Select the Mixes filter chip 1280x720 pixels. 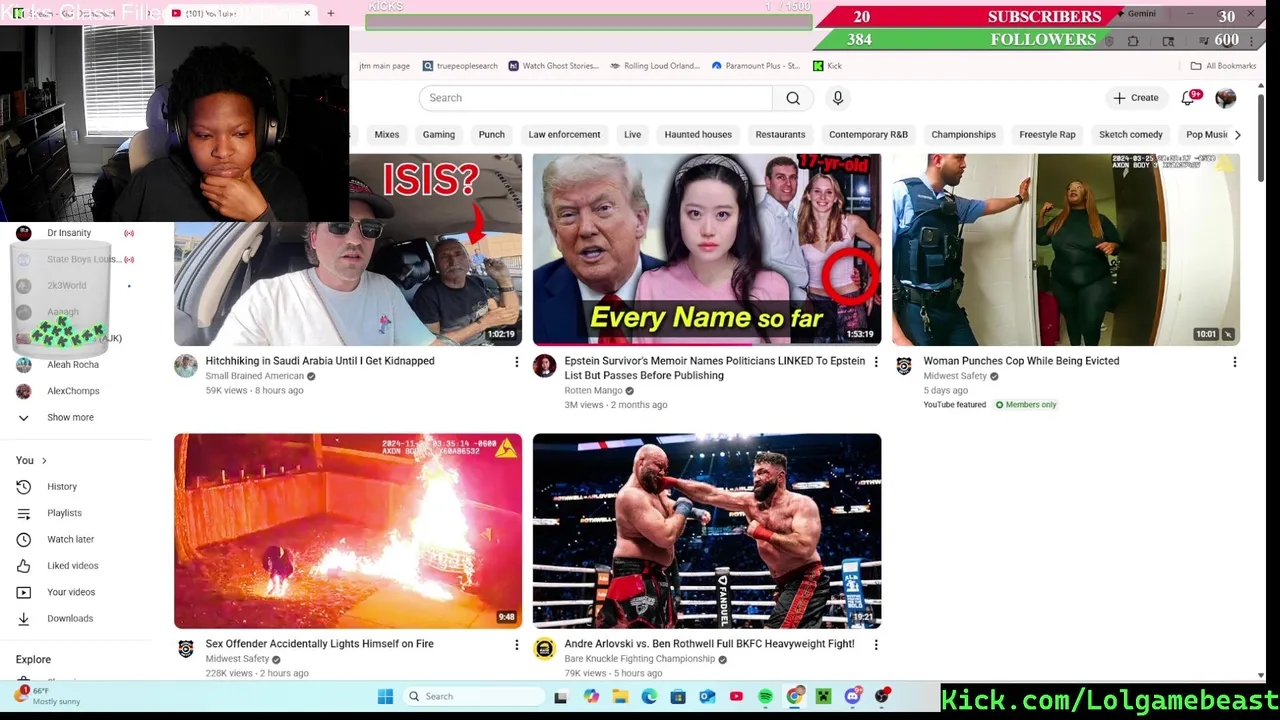(x=386, y=135)
